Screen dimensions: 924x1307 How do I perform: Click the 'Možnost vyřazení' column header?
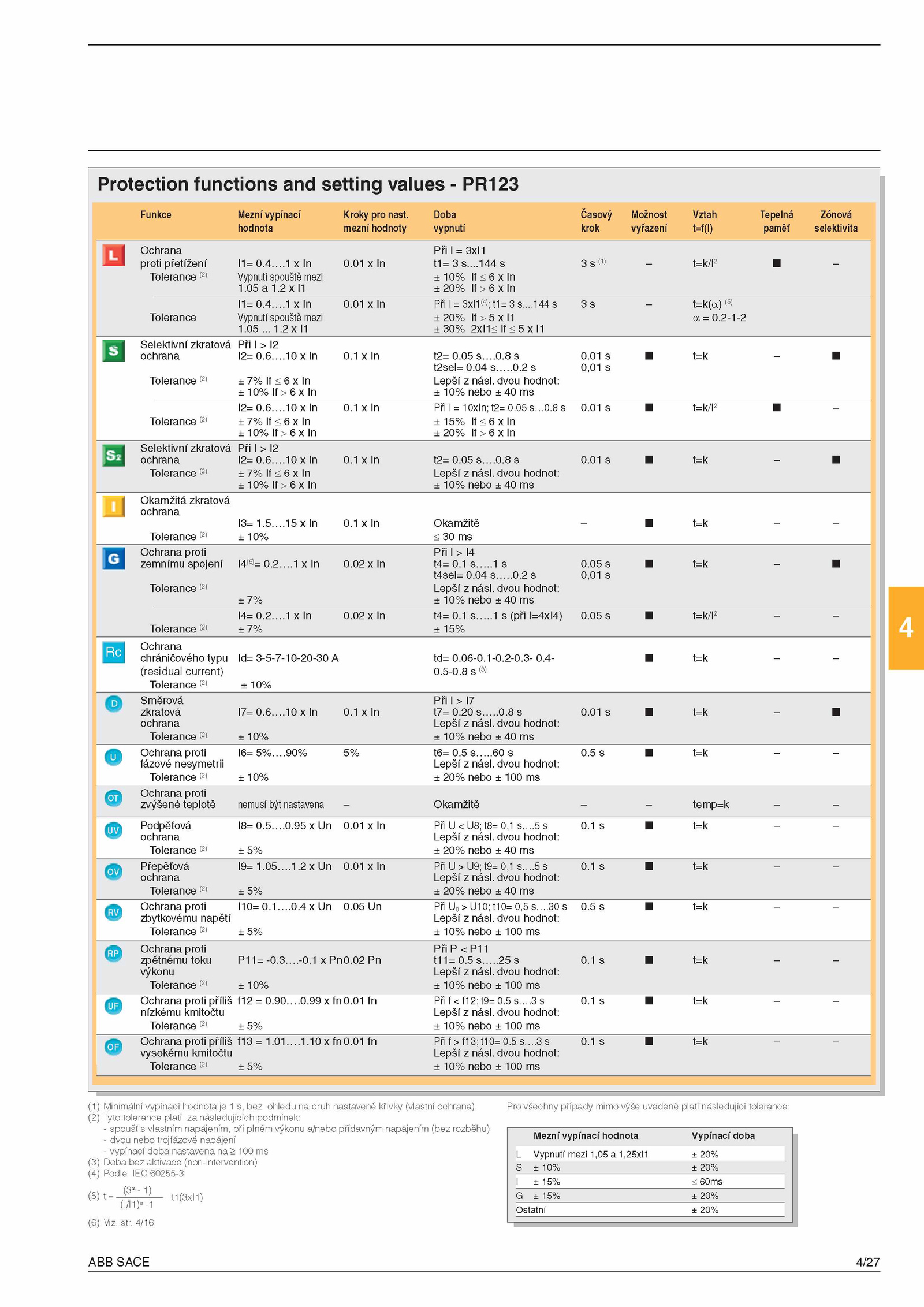(649, 221)
